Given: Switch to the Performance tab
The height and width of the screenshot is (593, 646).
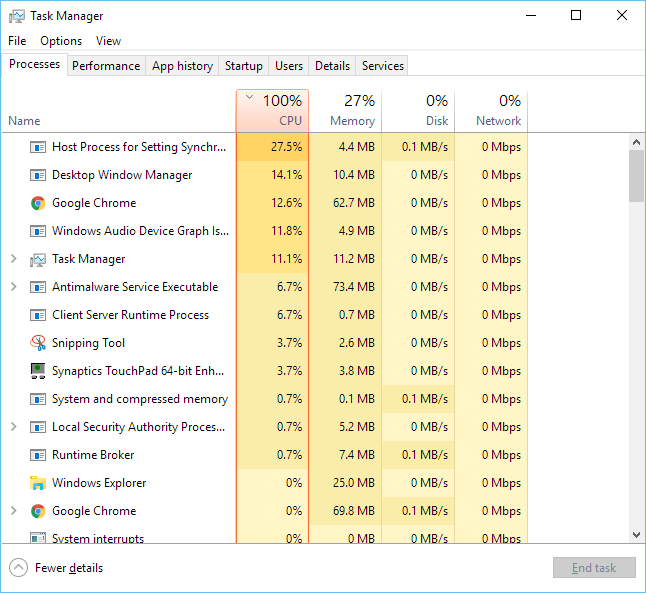Looking at the screenshot, I should (106, 66).
